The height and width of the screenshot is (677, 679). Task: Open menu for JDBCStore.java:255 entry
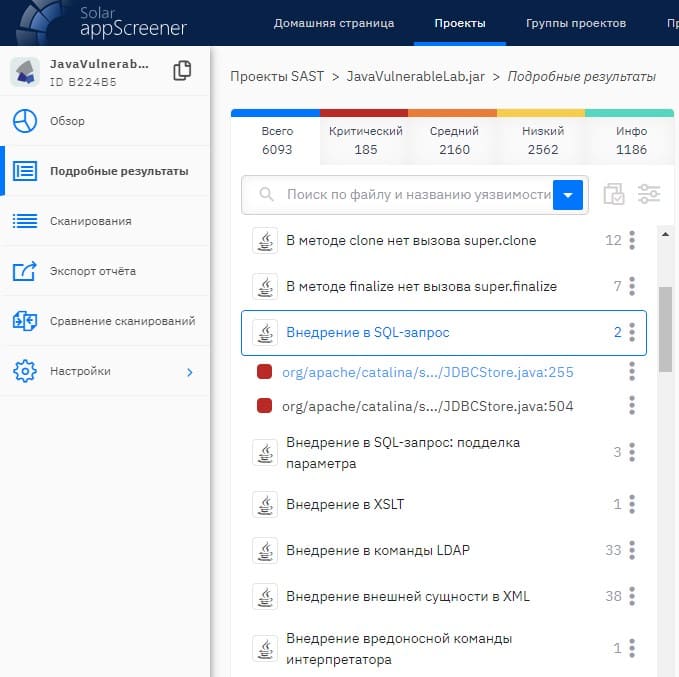pos(632,371)
